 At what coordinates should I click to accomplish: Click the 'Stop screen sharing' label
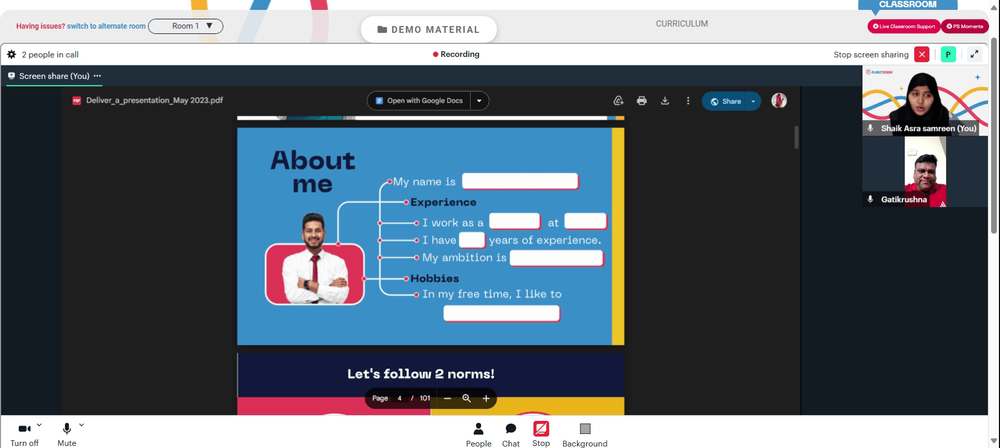click(x=871, y=55)
